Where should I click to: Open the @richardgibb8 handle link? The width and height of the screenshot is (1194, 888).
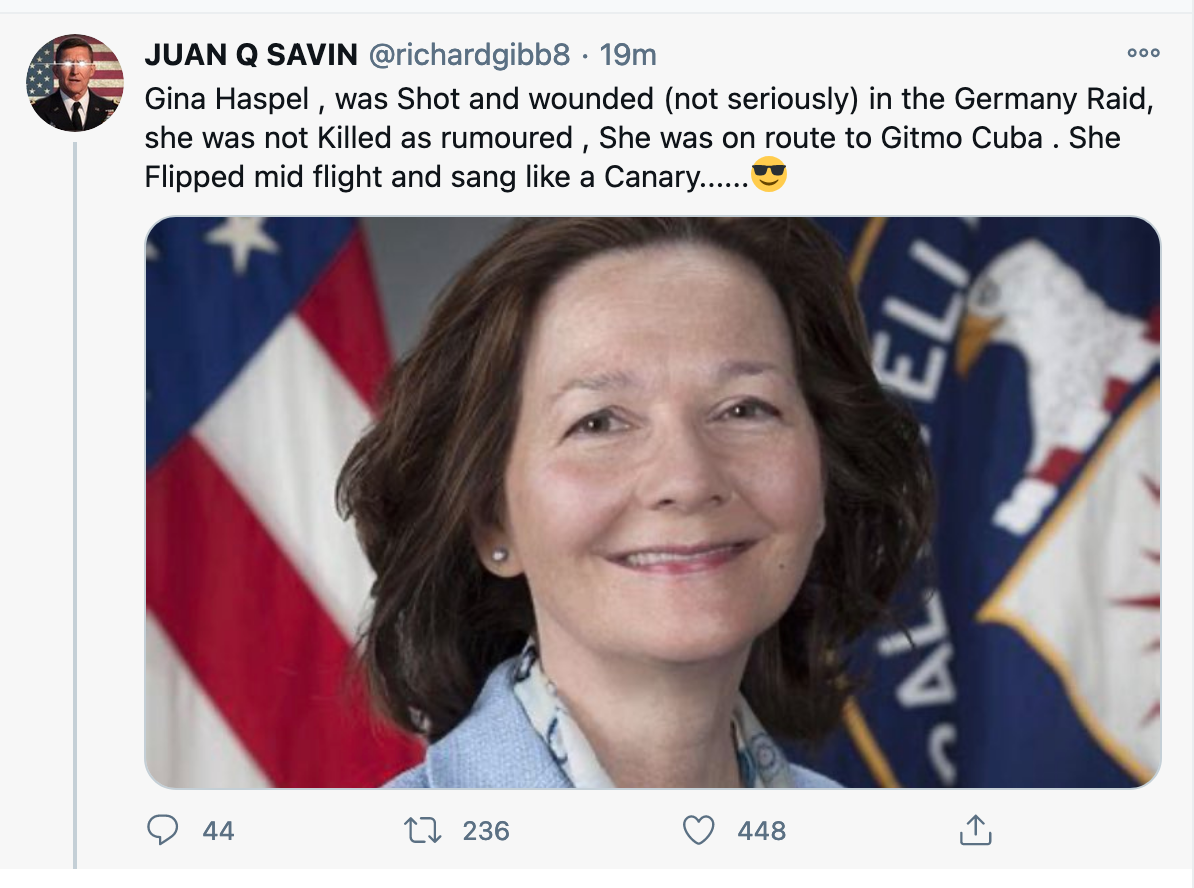tap(469, 55)
